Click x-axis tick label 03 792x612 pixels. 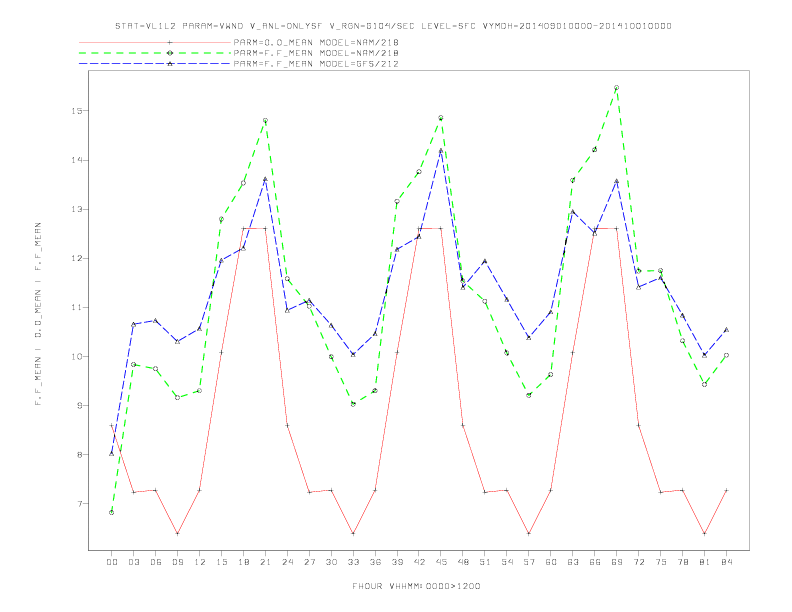[x=133, y=562]
